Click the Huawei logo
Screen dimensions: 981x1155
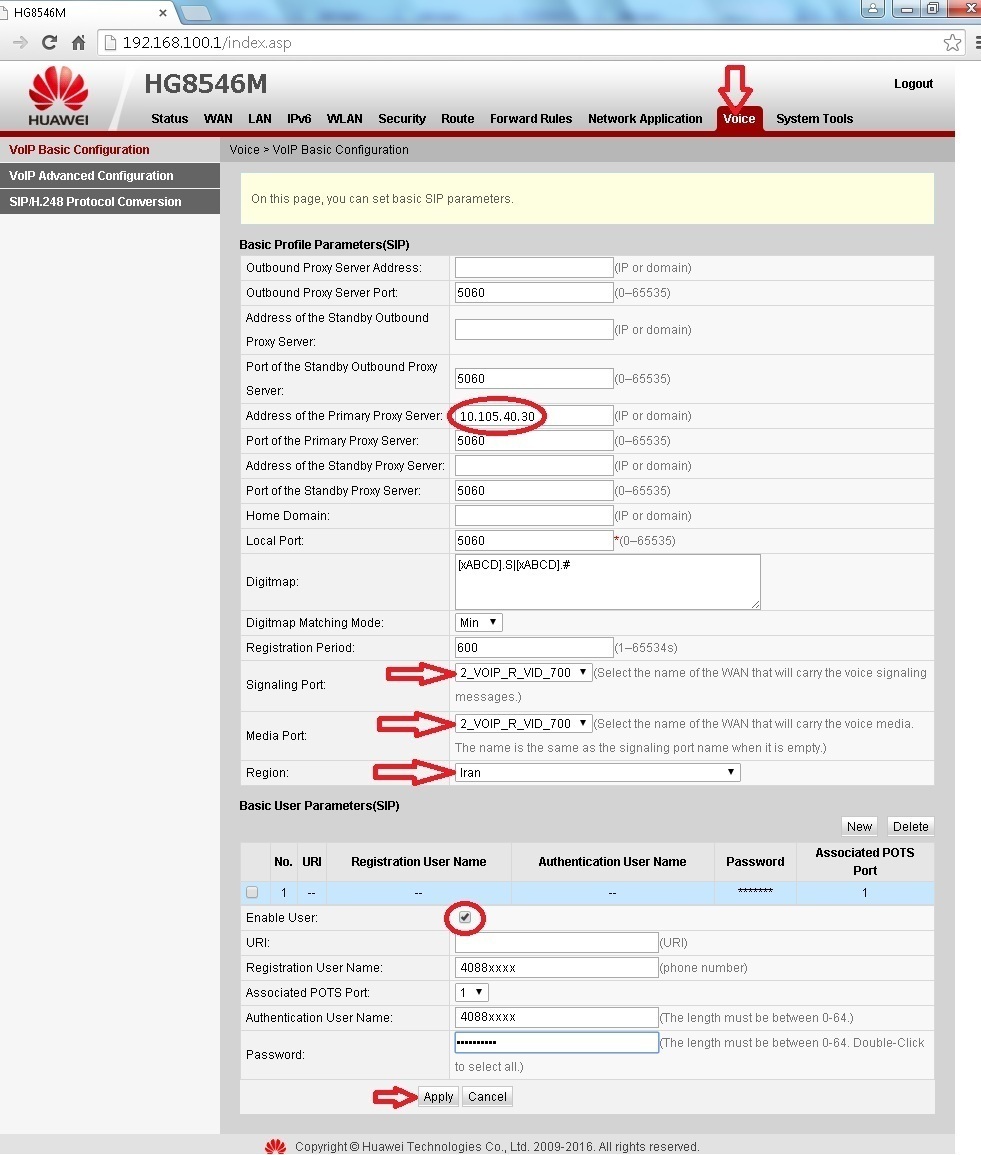coord(58,98)
